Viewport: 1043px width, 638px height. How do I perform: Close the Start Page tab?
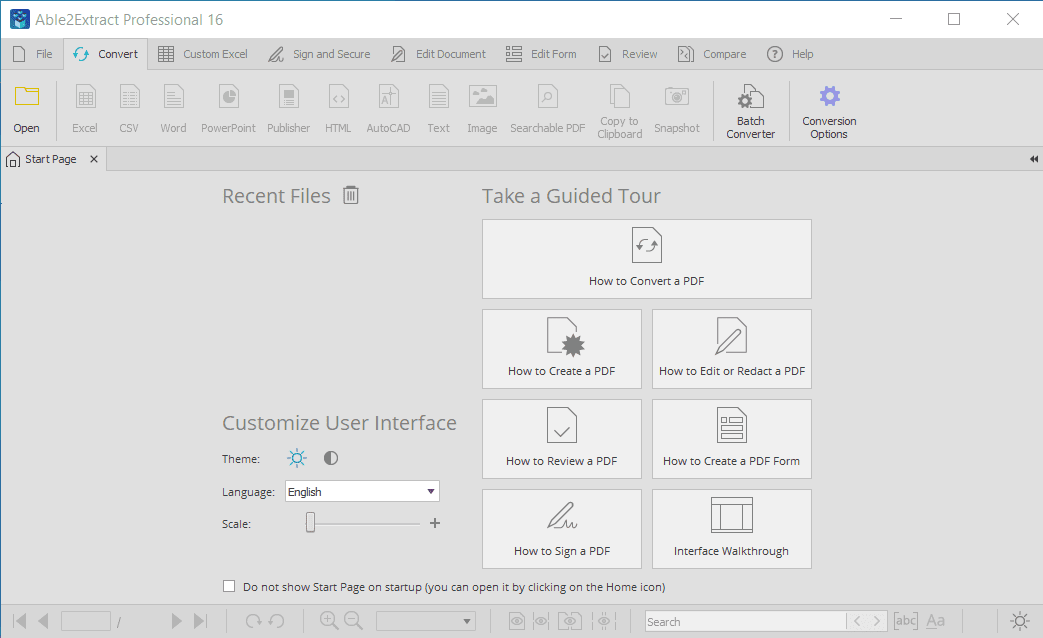(94, 159)
